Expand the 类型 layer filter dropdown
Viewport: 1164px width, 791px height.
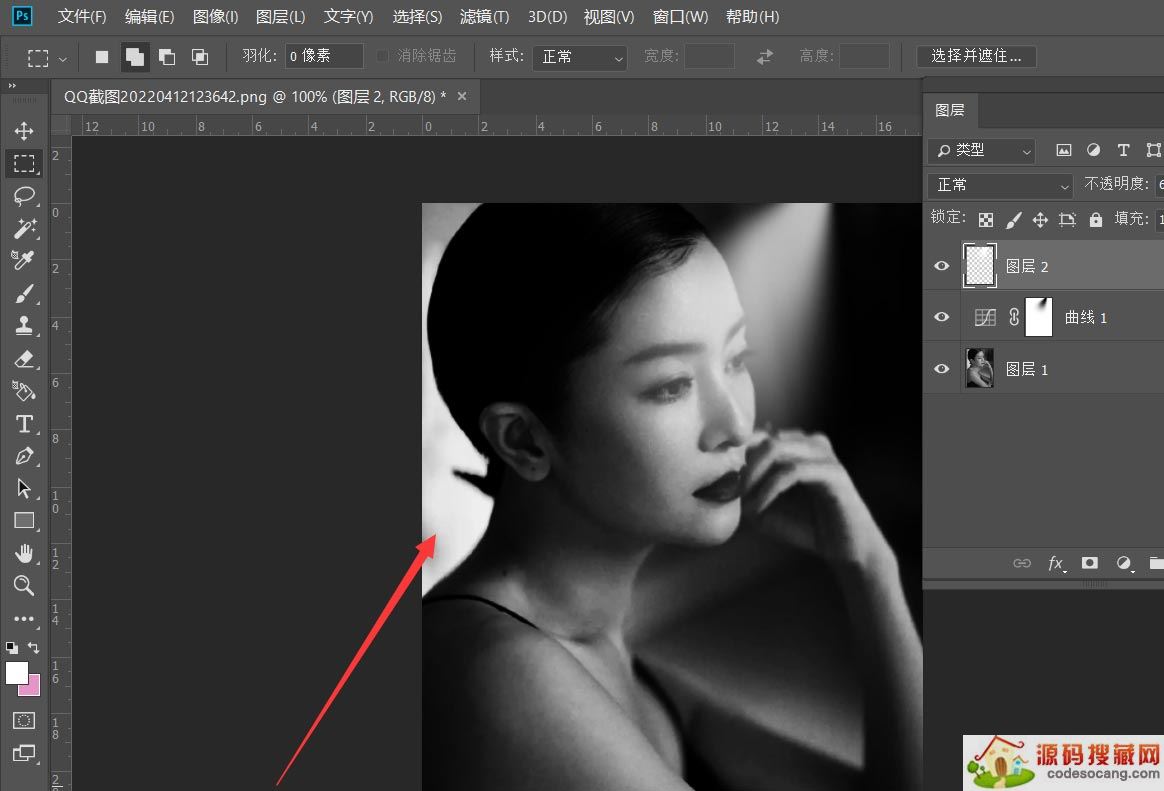(982, 150)
